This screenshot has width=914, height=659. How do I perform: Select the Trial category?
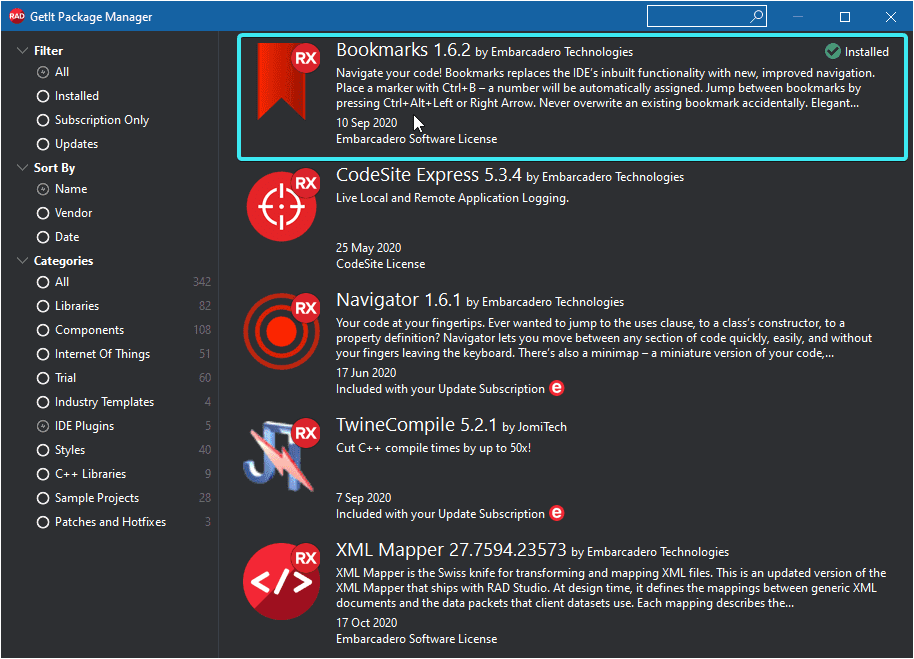coord(56,378)
